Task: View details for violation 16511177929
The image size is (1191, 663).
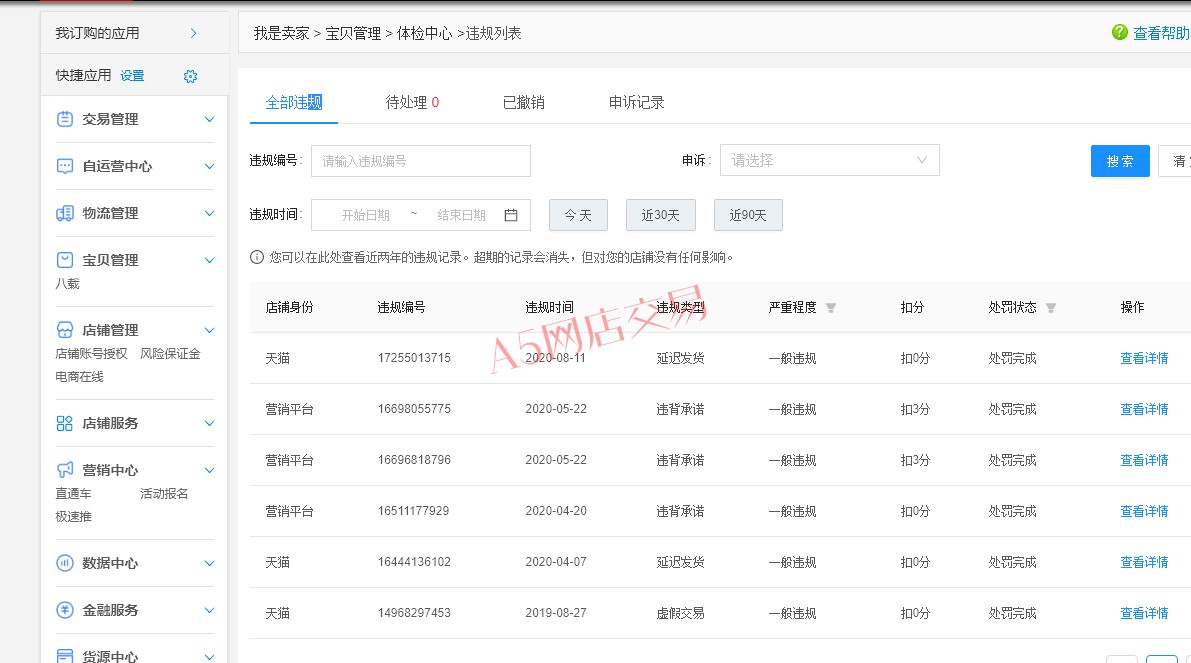Action: click(x=1144, y=511)
